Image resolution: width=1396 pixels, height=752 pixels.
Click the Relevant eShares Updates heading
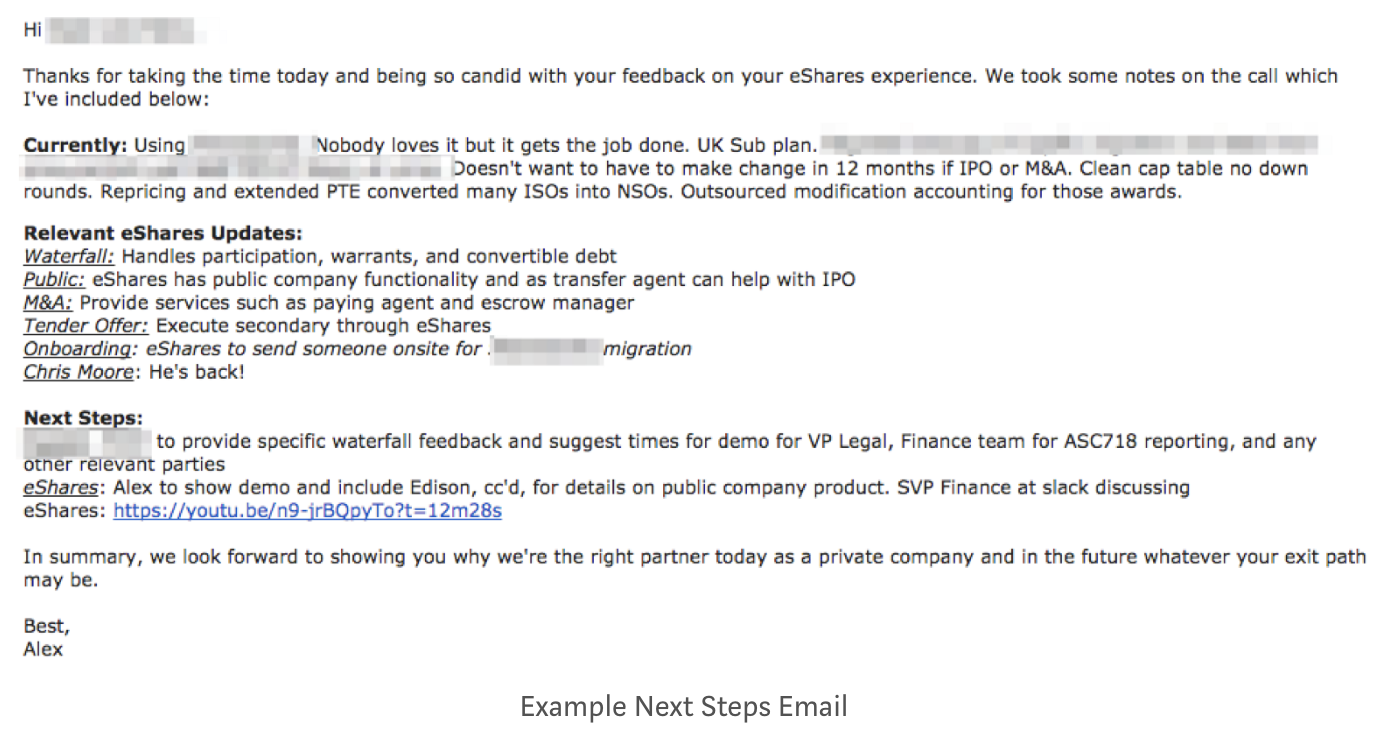click(x=163, y=234)
